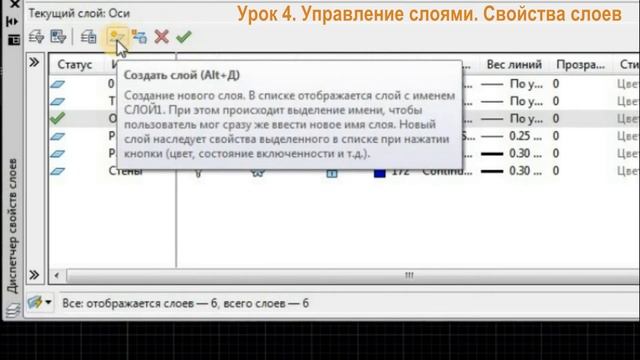This screenshot has height=360, width=640.
Task: Toggle the on/off bulb for layer Стены
Action: [x=198, y=173]
